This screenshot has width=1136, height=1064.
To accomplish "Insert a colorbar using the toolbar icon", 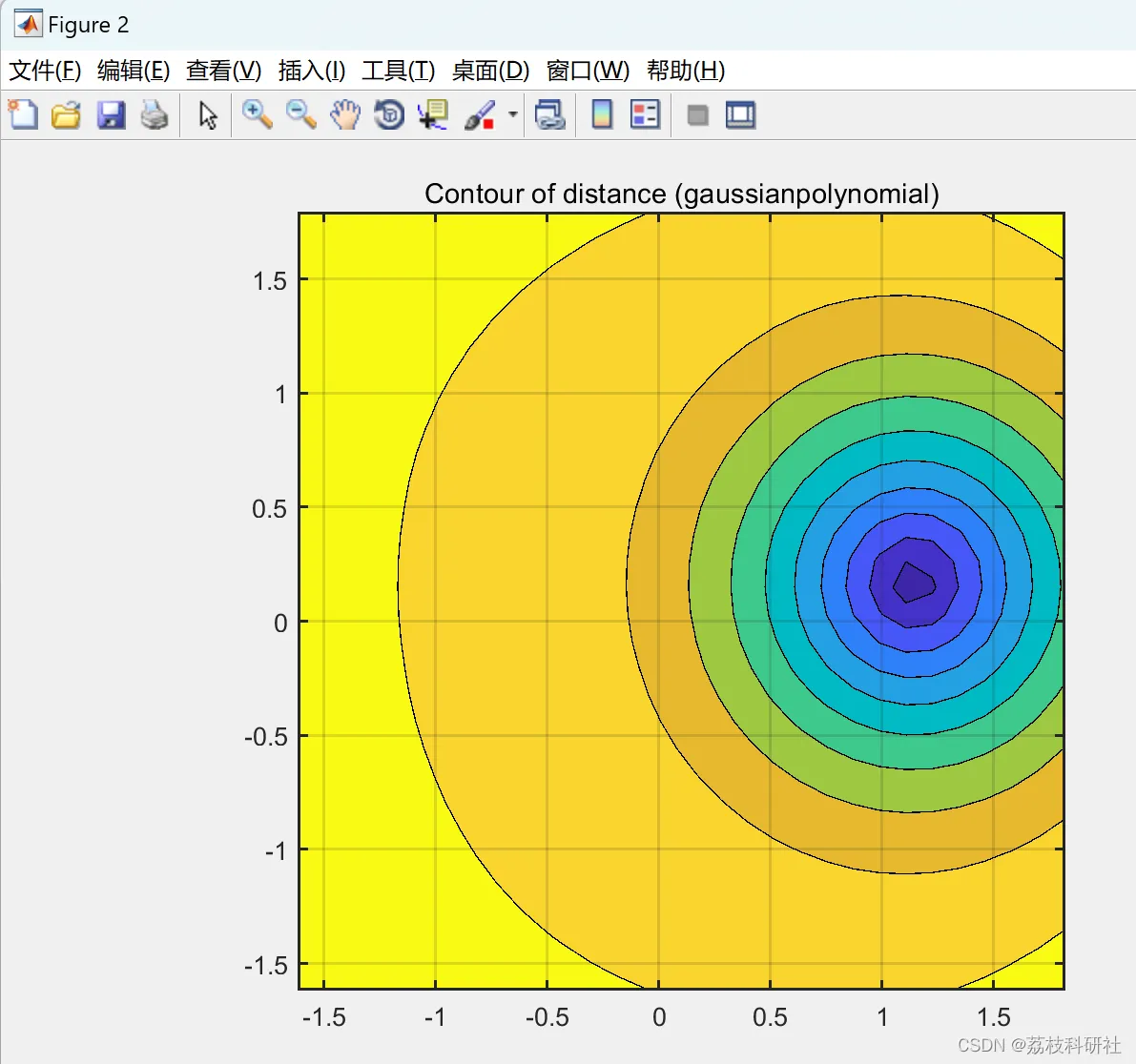I will (x=602, y=115).
